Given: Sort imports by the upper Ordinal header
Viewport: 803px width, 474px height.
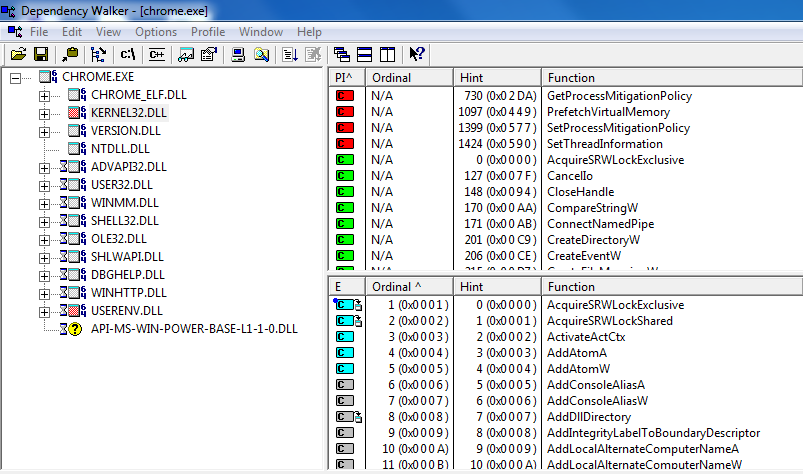Looking at the screenshot, I should 409,78.
